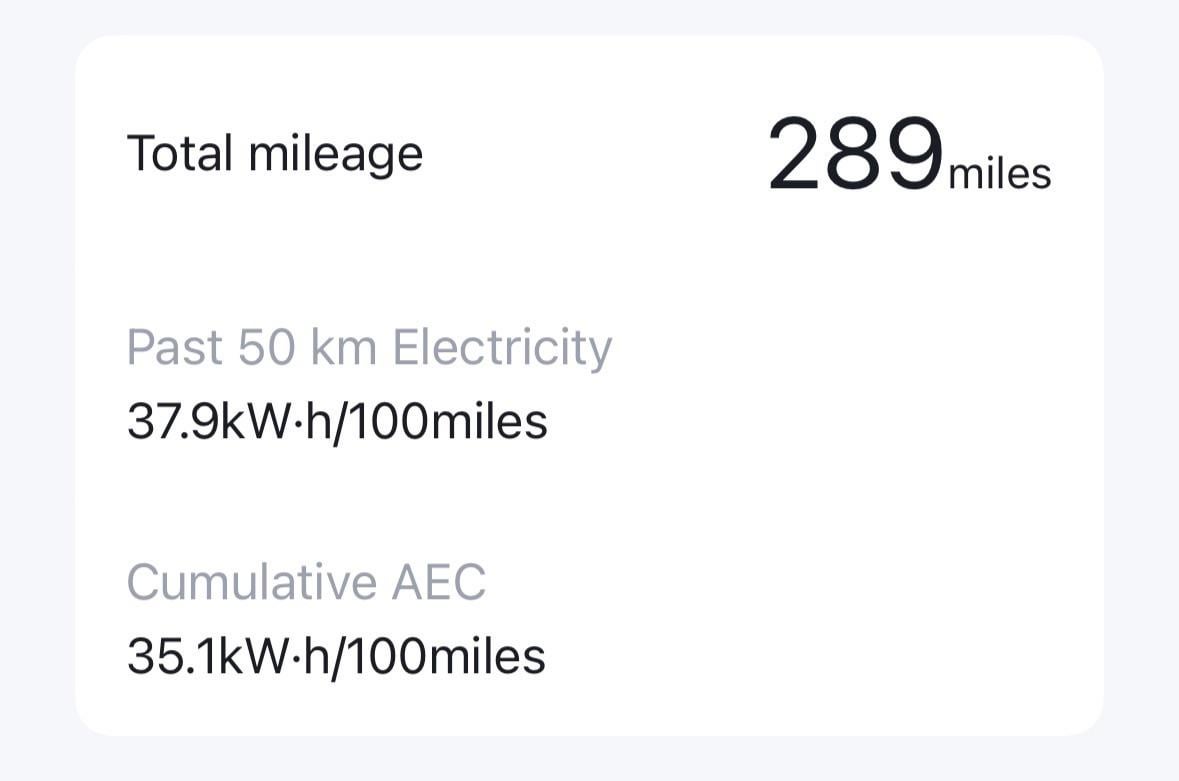
Task: Click the 35.1kW·h/100miles value
Action: [x=336, y=657]
